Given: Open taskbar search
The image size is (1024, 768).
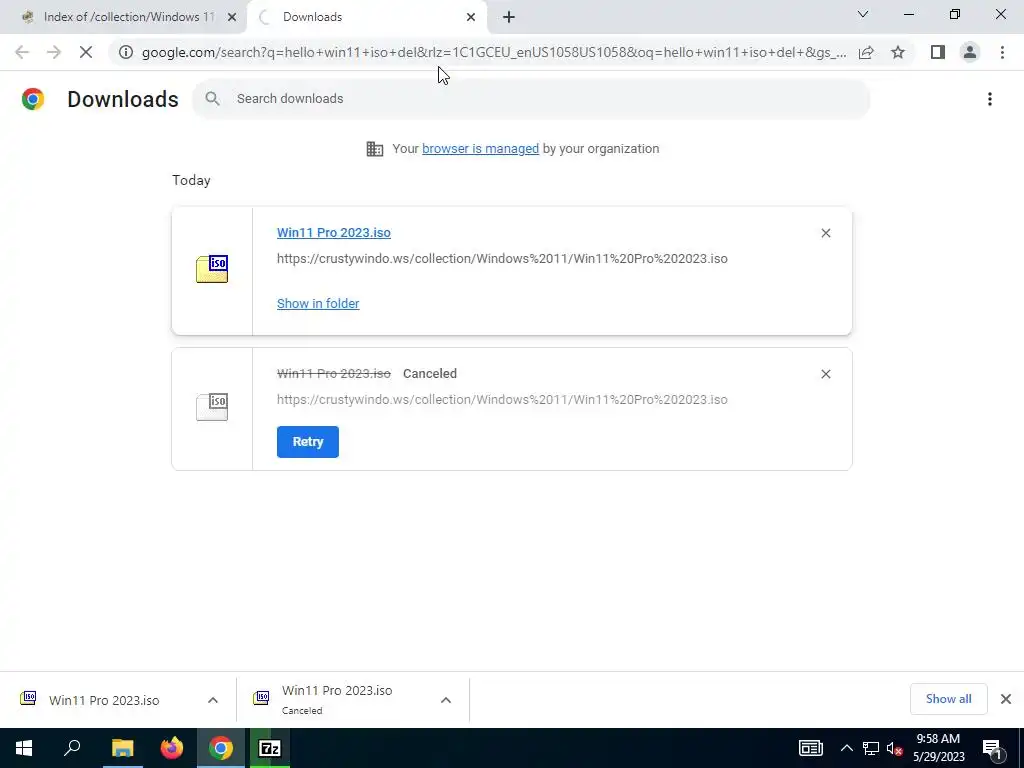Looking at the screenshot, I should pos(72,748).
